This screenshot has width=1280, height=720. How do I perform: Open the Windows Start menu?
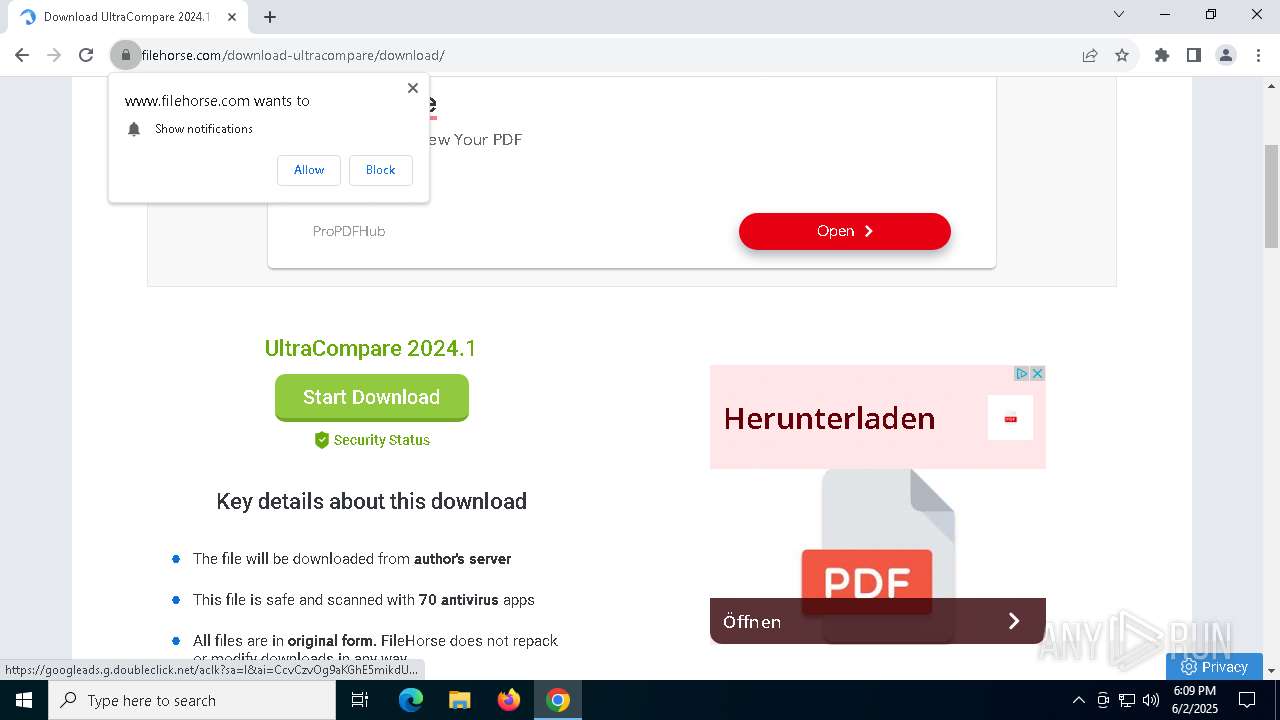coord(24,700)
